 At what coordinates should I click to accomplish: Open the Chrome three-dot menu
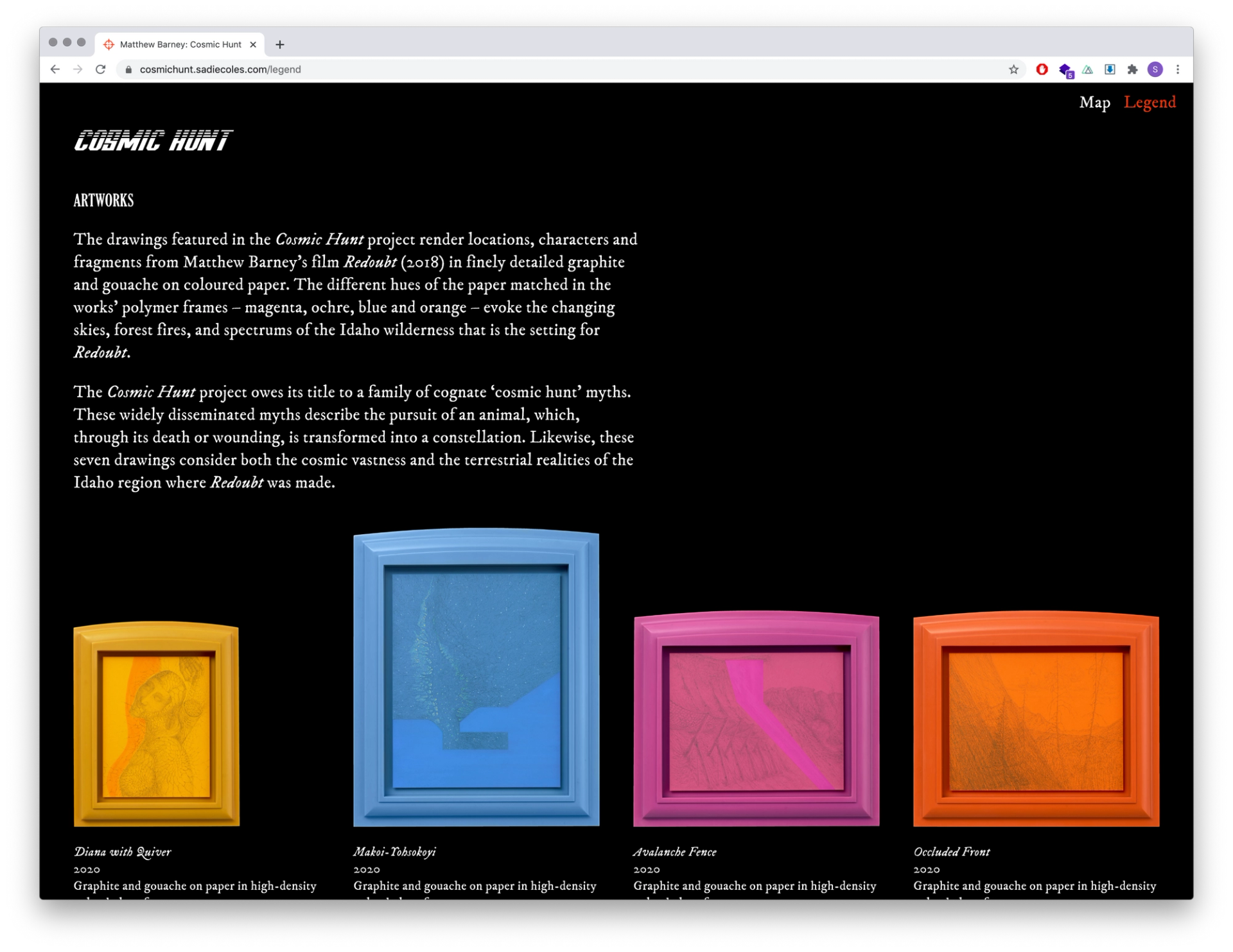(1178, 69)
